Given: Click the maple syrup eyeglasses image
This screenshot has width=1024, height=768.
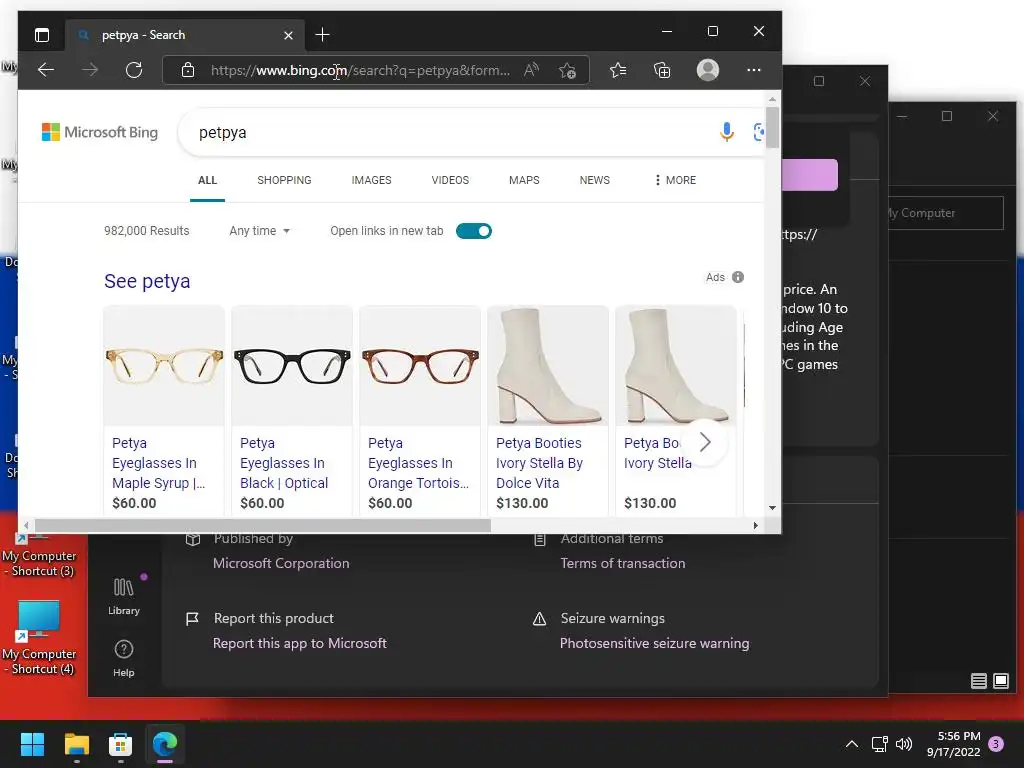Looking at the screenshot, I should pyautogui.click(x=164, y=366).
